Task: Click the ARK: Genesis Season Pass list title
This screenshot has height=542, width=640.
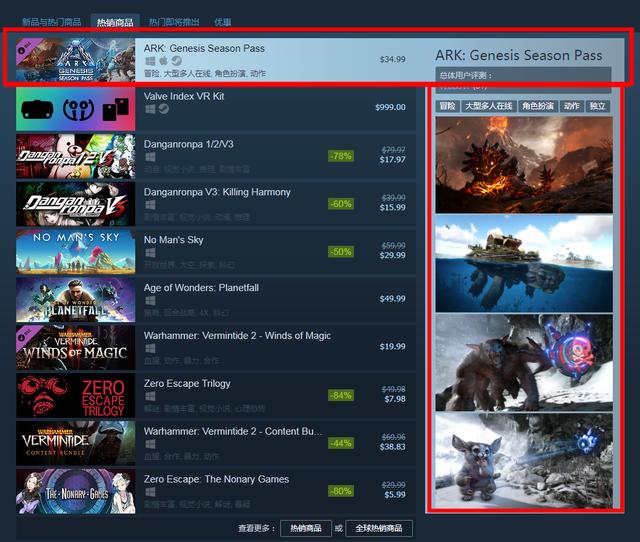Action: (x=204, y=48)
